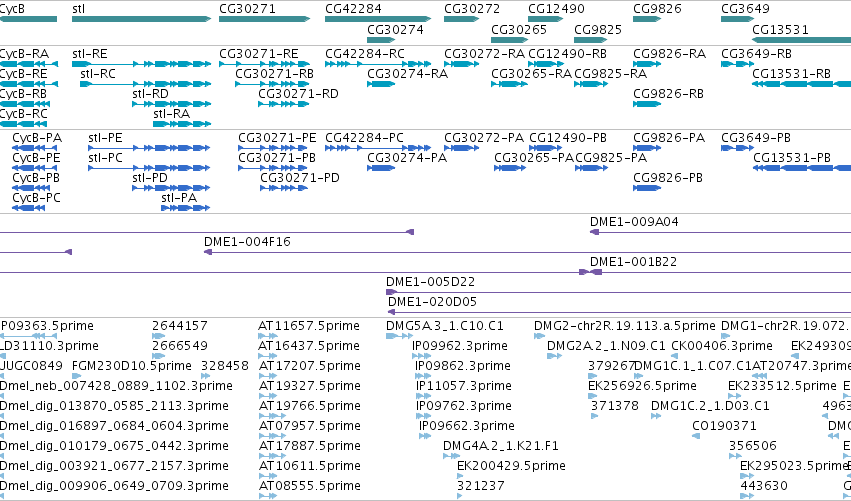
Task: Click BAC clone DME1-009A04
Action: click(x=720, y=232)
